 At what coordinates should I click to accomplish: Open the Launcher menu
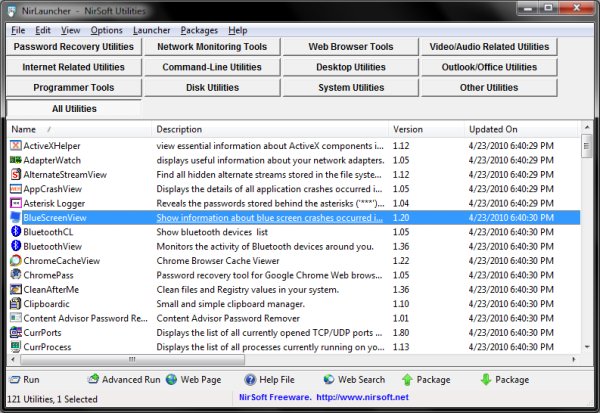[151, 30]
